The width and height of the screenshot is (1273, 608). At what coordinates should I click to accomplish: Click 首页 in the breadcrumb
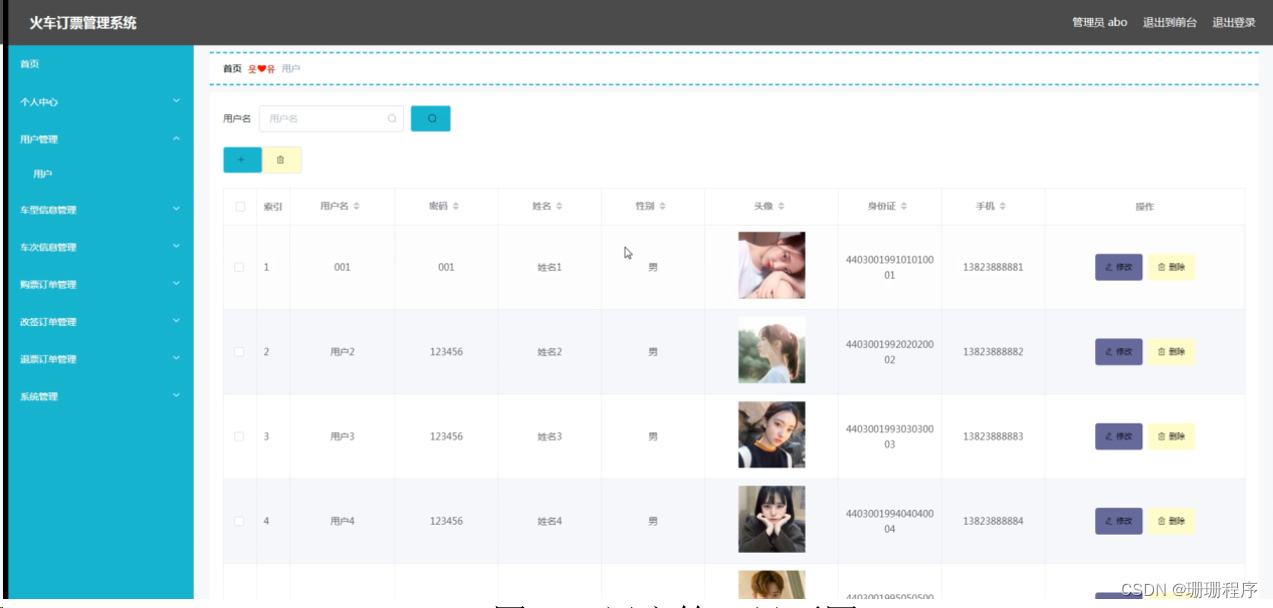tap(232, 69)
